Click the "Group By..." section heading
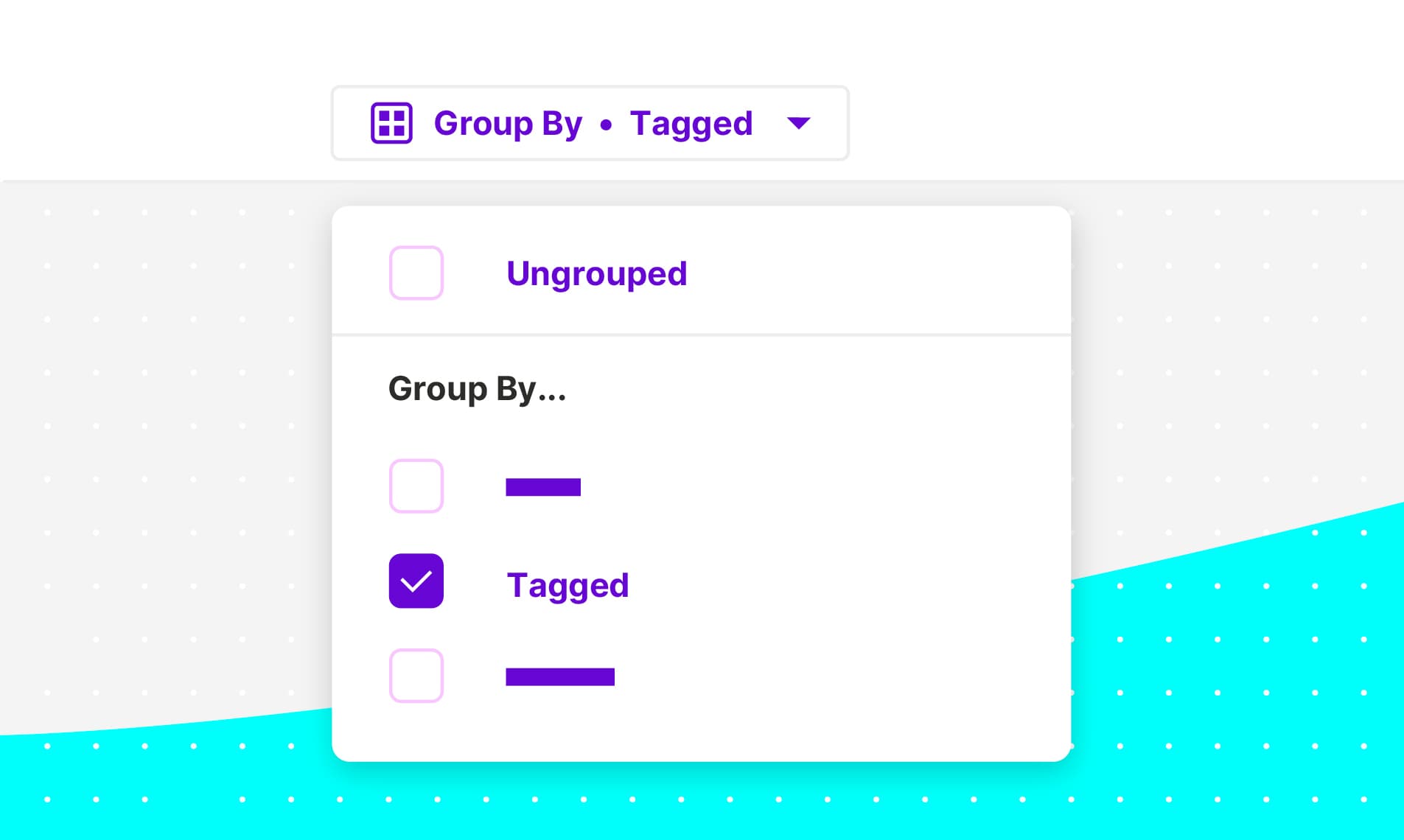The width and height of the screenshot is (1404, 840). (477, 388)
